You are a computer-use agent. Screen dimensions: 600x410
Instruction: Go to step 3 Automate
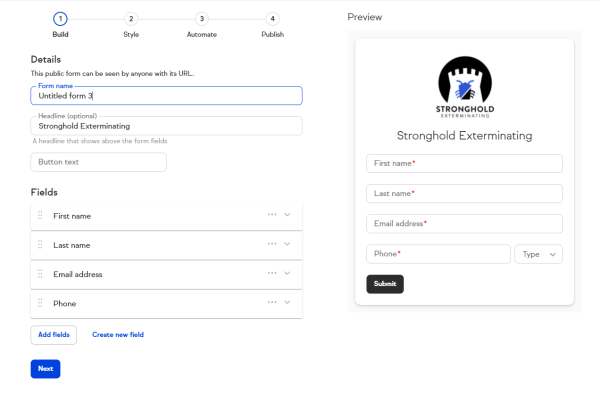click(202, 19)
